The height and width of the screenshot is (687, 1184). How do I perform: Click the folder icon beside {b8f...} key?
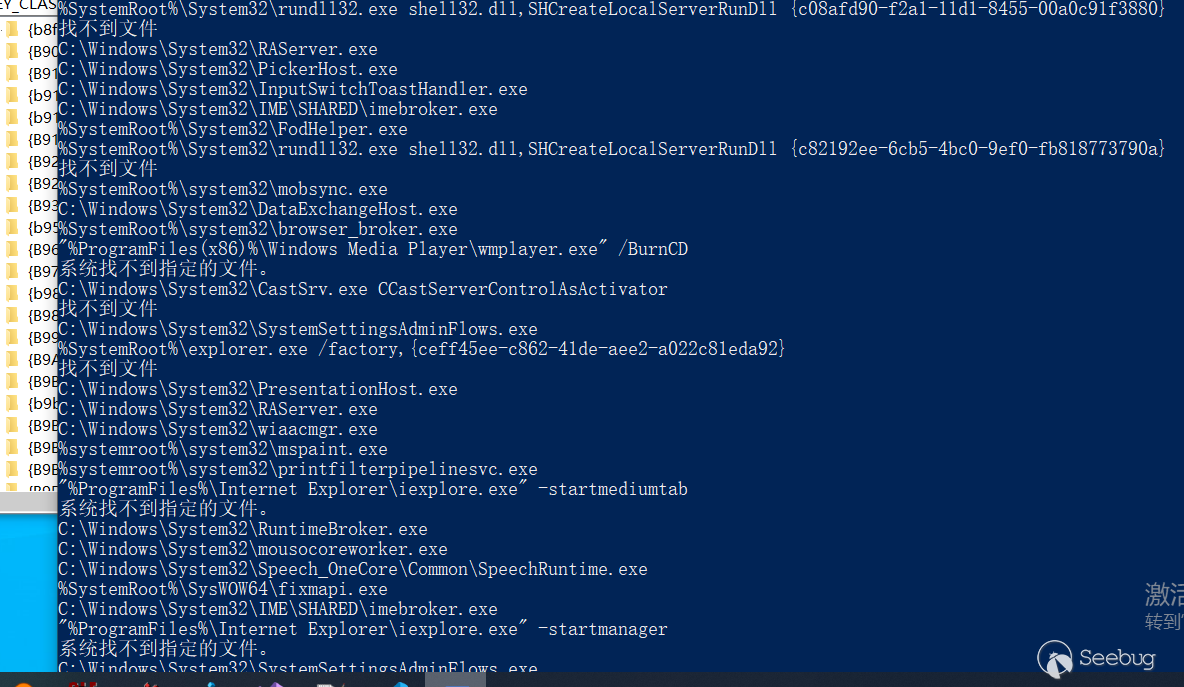pyautogui.click(x=13, y=29)
